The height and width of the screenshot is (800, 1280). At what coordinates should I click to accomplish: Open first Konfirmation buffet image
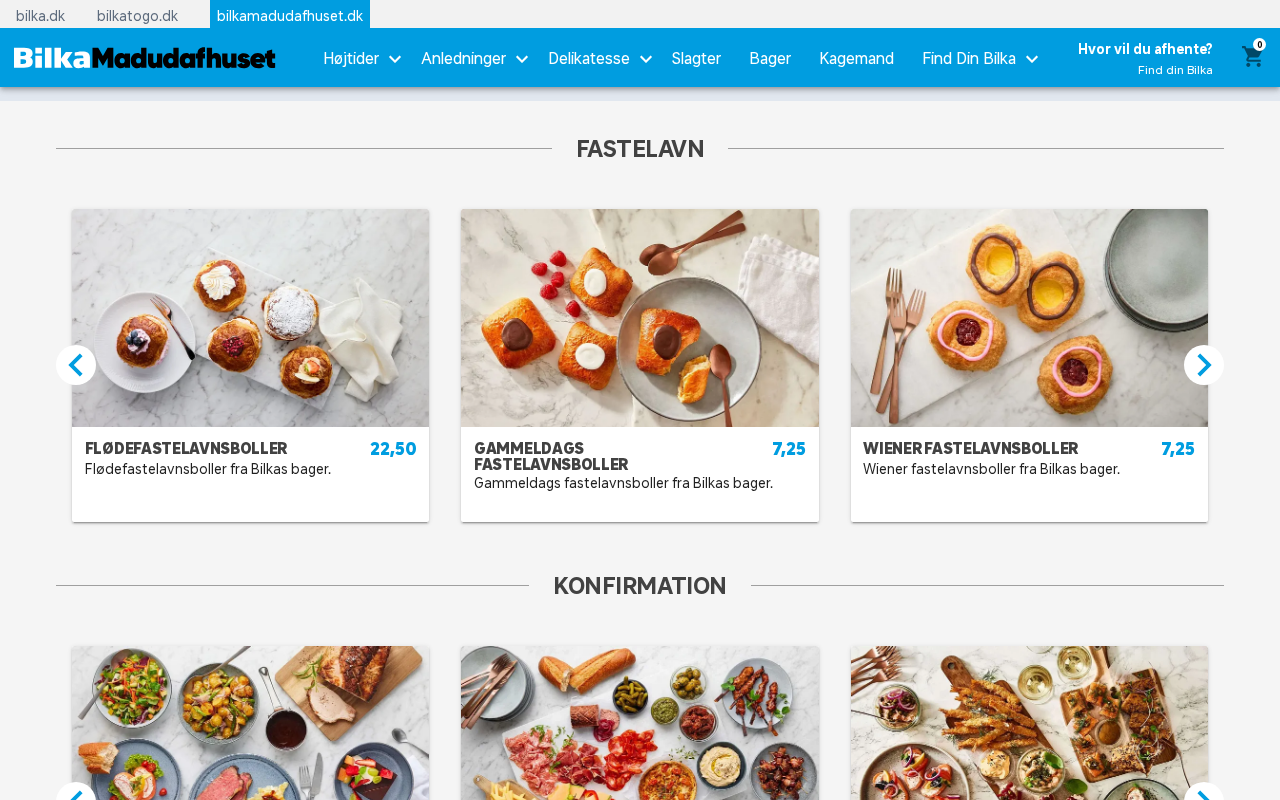click(250, 723)
